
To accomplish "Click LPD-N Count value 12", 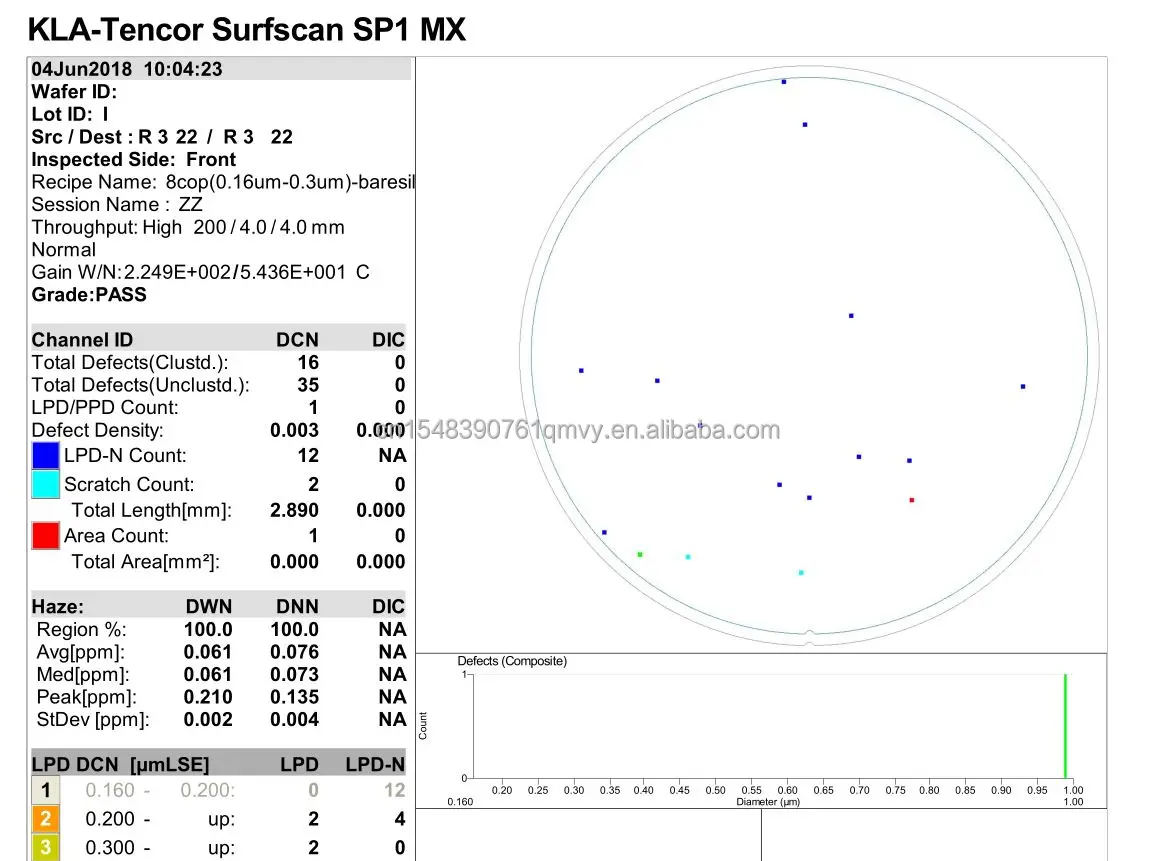I will (308, 455).
